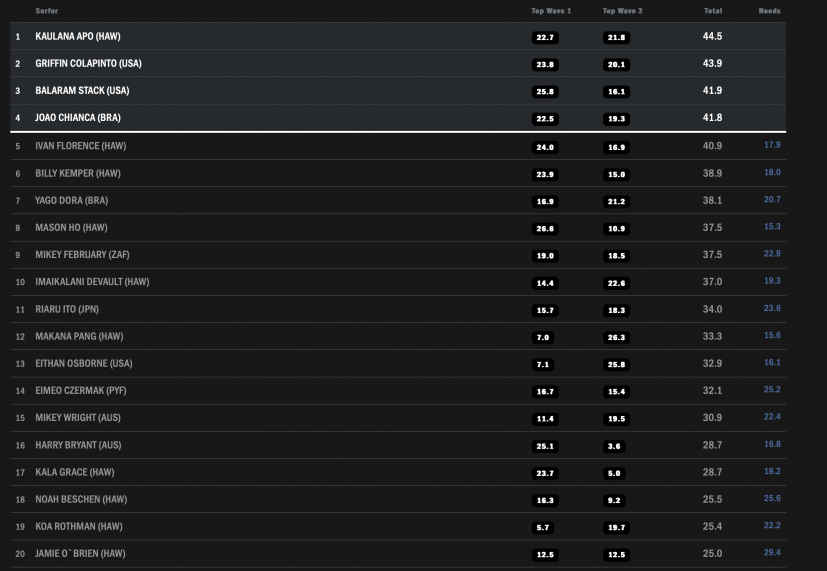Click Imaikalani Devault's 22.6 score badge
827x571 pixels.
coord(616,283)
